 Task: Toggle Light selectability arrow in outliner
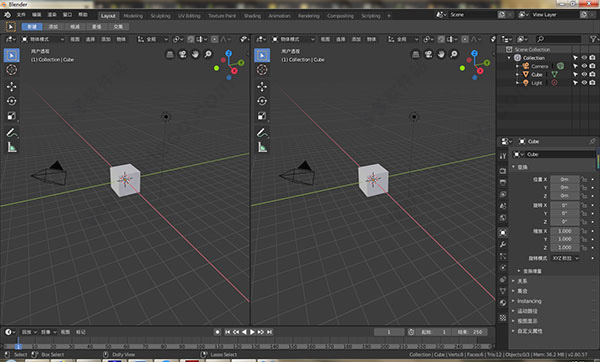575,82
